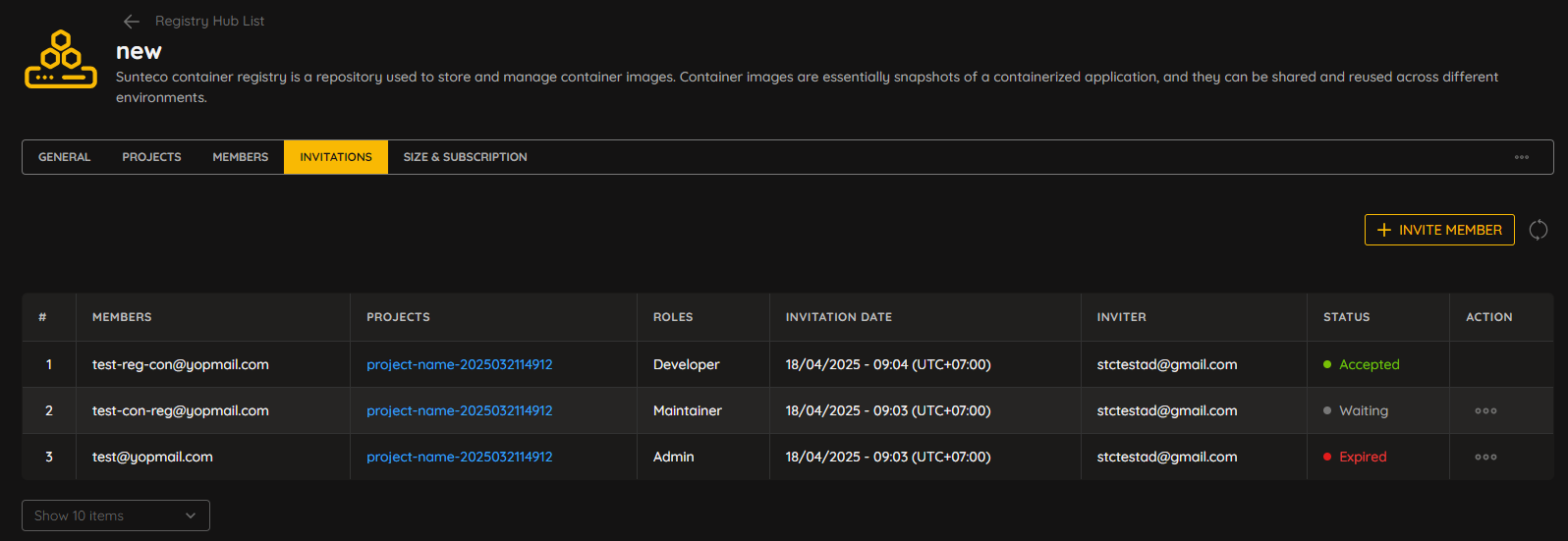Click the Invite Member button
The width and height of the screenshot is (1568, 541).
pos(1439,230)
